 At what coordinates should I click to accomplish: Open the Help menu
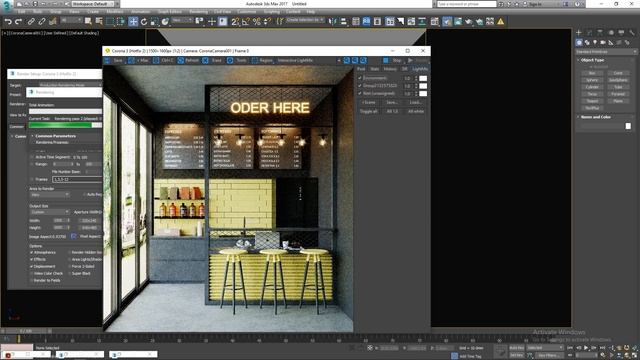pos(311,11)
